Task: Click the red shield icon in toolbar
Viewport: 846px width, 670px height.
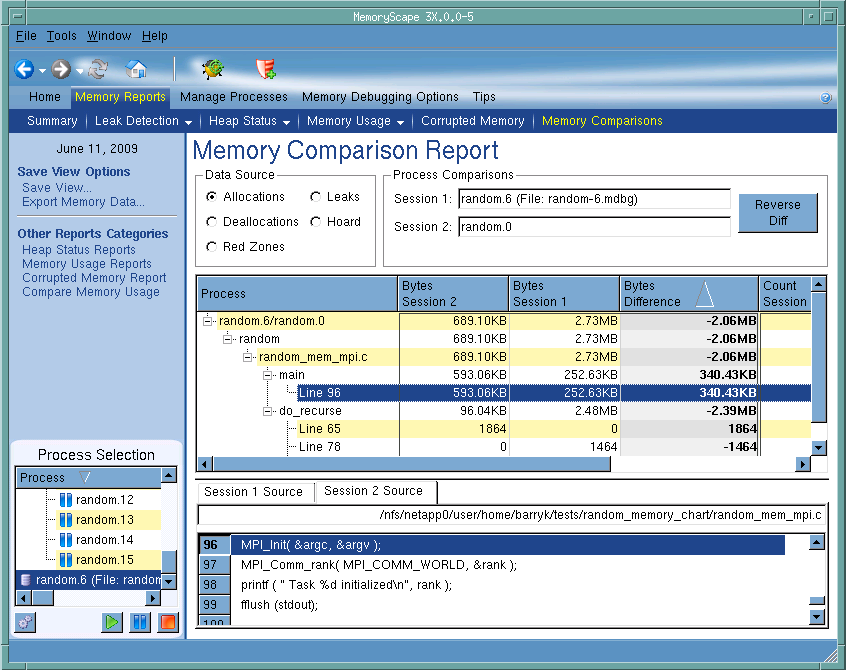Action: (265, 69)
